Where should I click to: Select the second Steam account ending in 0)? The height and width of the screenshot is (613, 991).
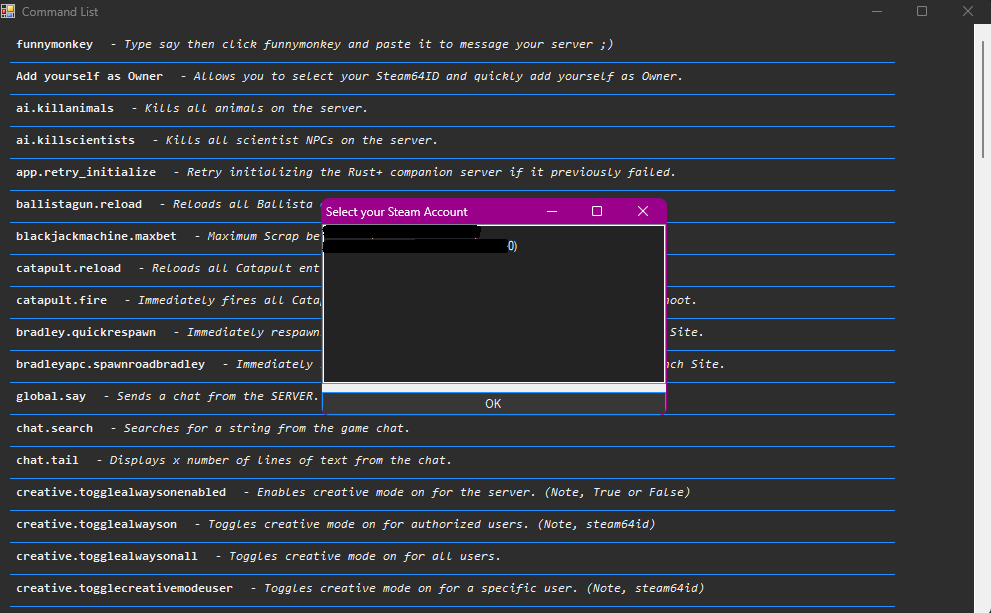(x=420, y=245)
